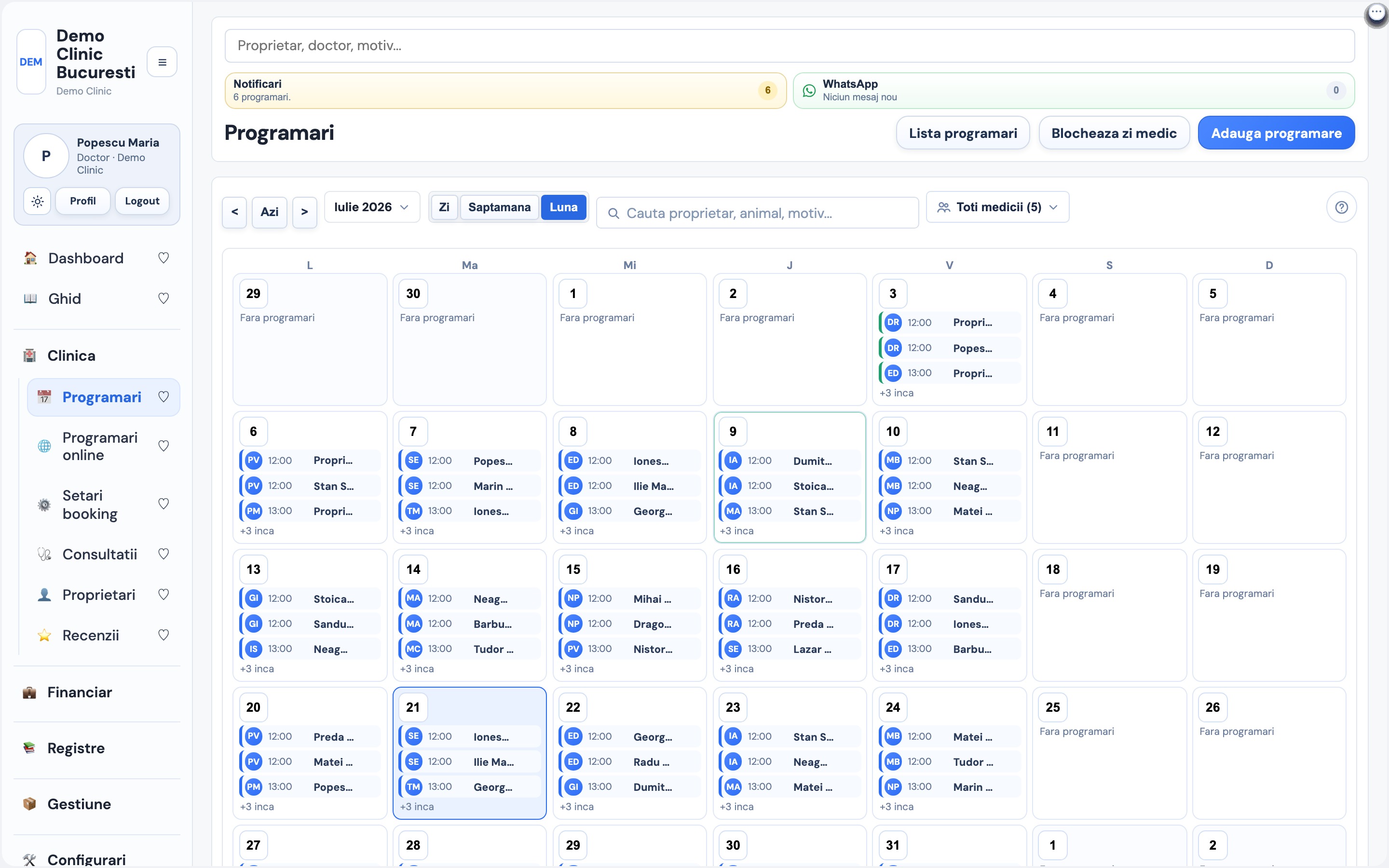This screenshot has width=1389, height=868.
Task: Favorite Dashboard with its heart icon
Action: pos(163,258)
